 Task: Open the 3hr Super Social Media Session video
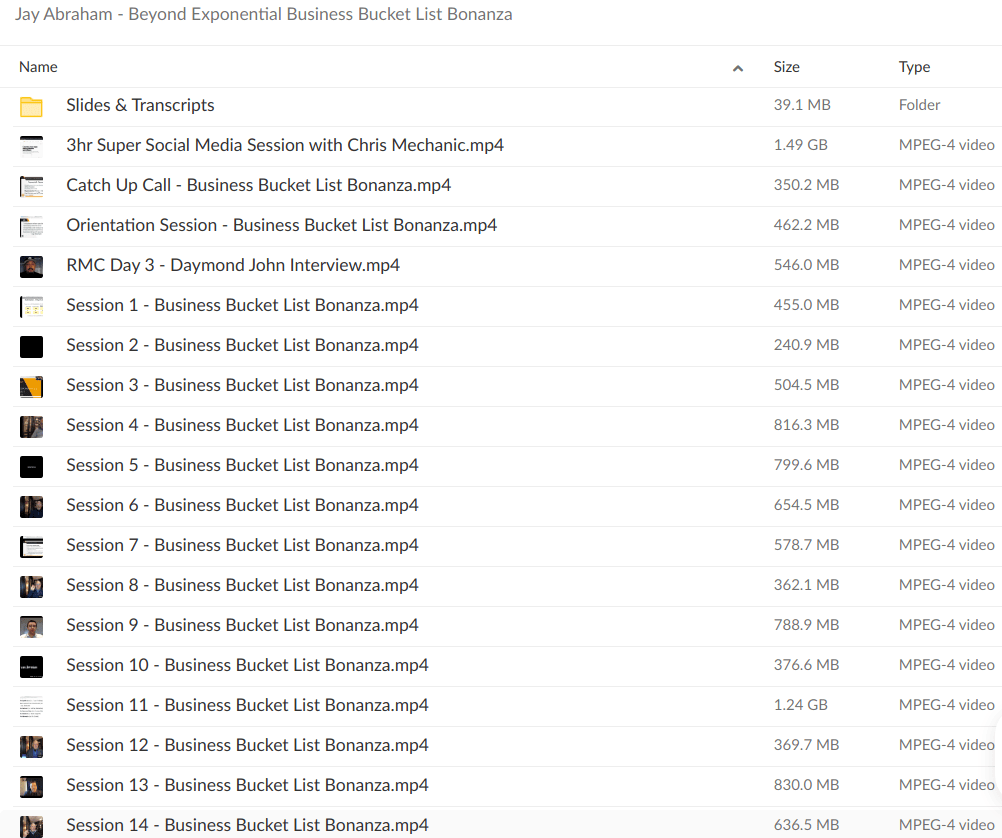(285, 145)
